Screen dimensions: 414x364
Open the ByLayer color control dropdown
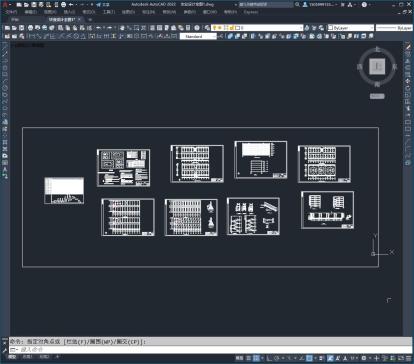point(351,28)
